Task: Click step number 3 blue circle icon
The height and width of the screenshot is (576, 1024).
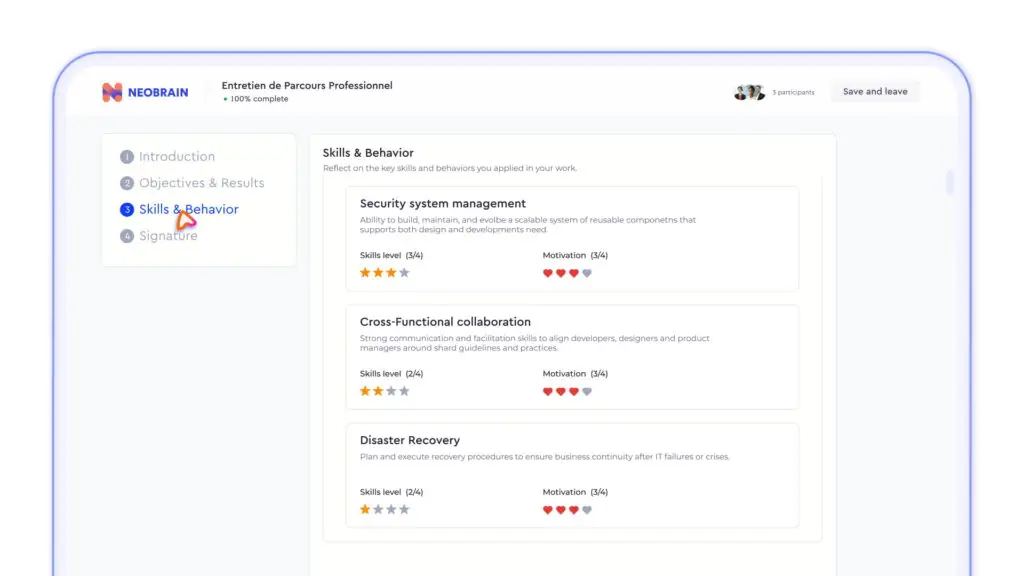Action: tap(127, 210)
